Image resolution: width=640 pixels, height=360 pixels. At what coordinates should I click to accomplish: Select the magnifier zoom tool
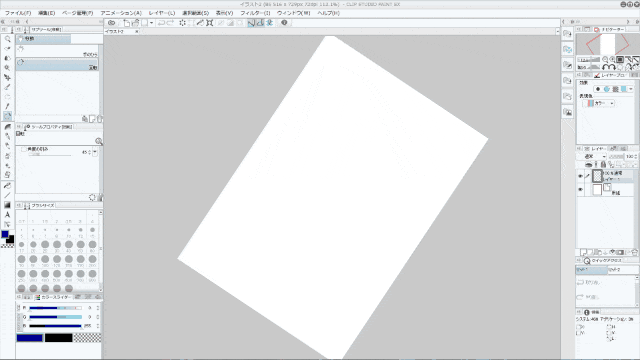7,39
